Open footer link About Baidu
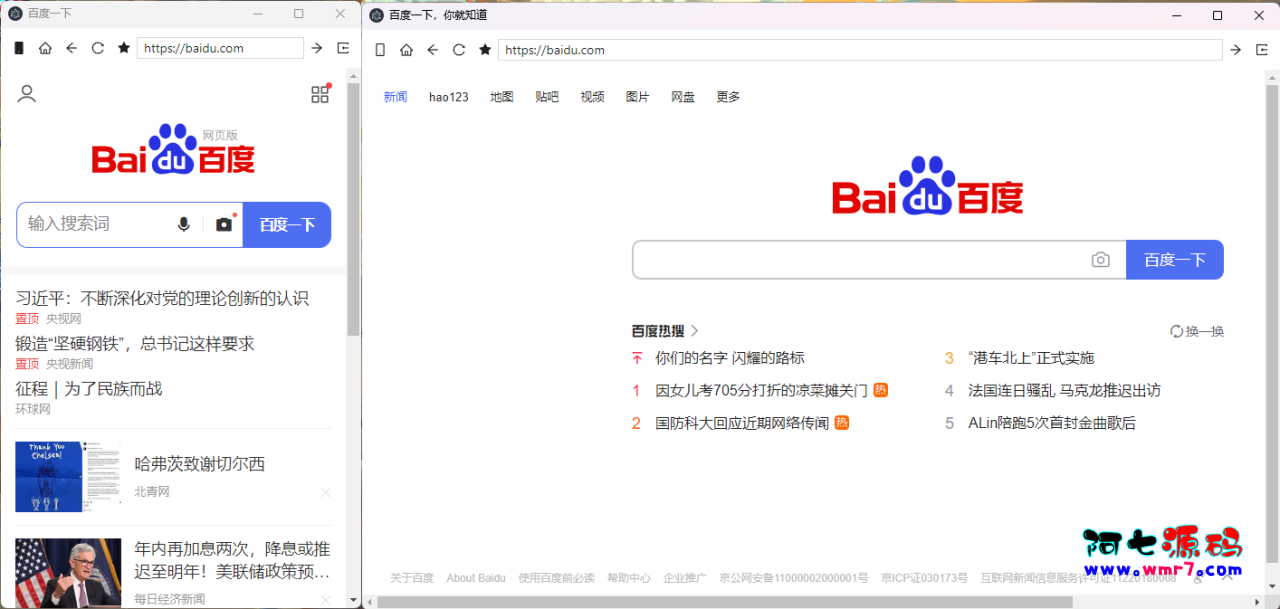The image size is (1280, 609). tap(476, 578)
